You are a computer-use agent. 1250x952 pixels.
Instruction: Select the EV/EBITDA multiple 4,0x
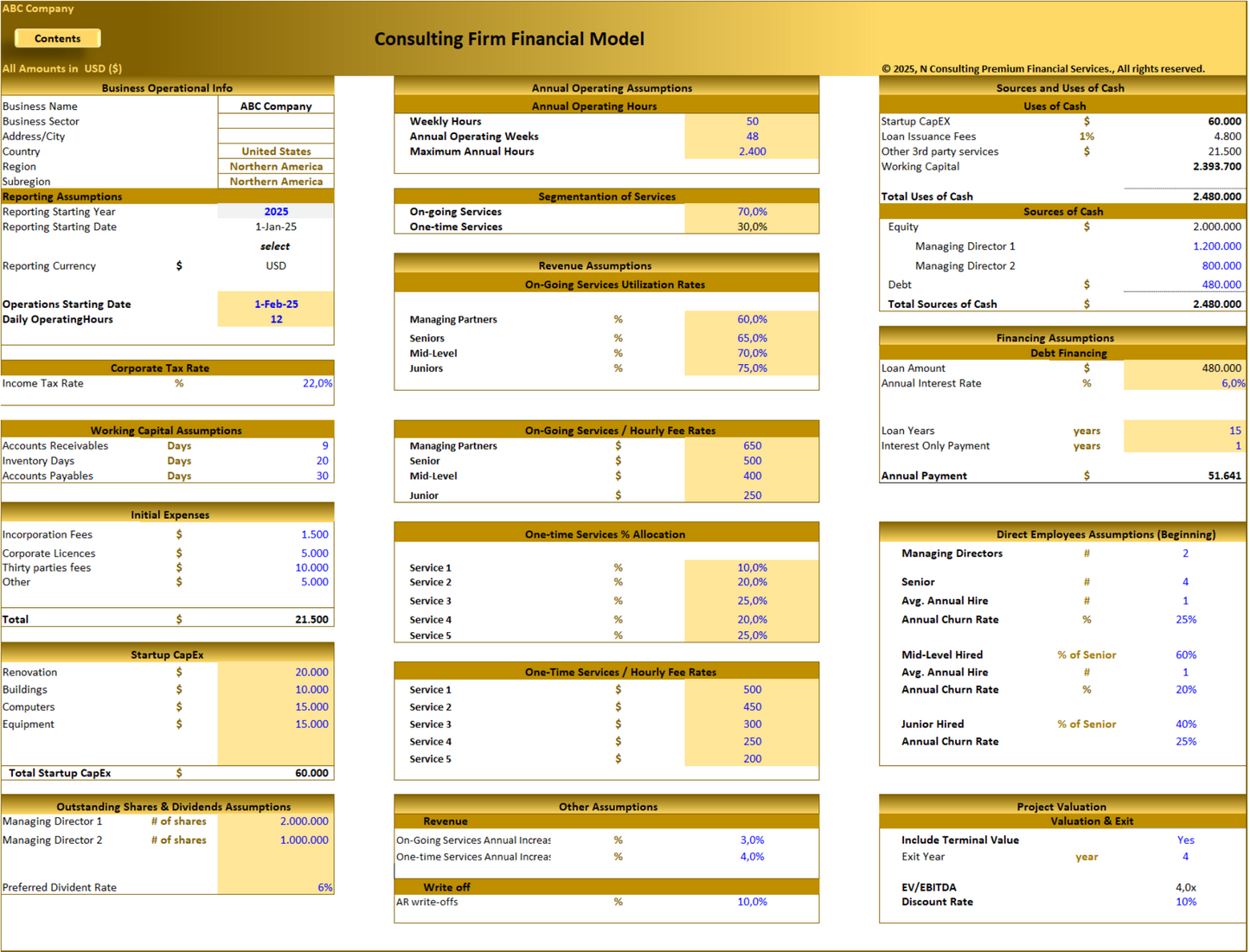pos(1185,888)
